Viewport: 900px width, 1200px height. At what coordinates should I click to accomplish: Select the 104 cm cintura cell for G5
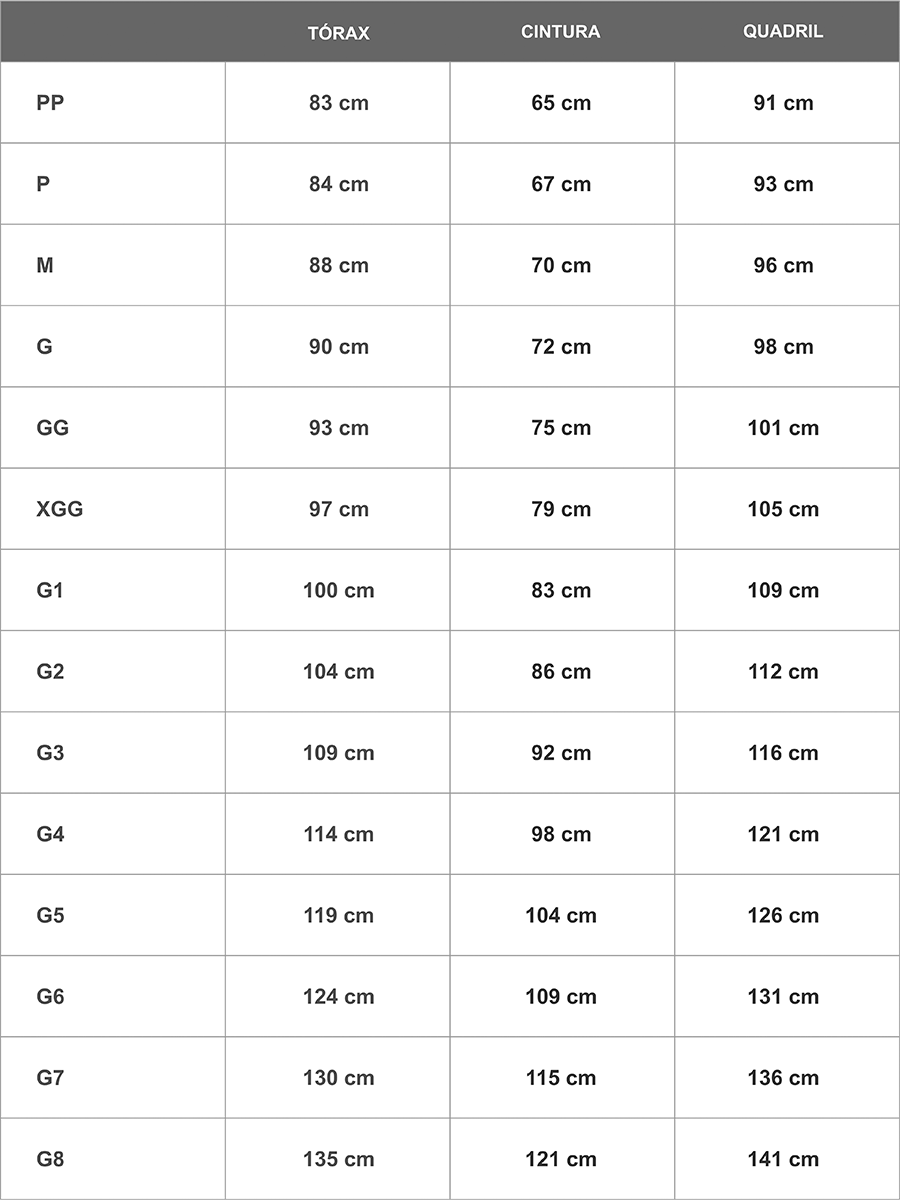pyautogui.click(x=561, y=915)
